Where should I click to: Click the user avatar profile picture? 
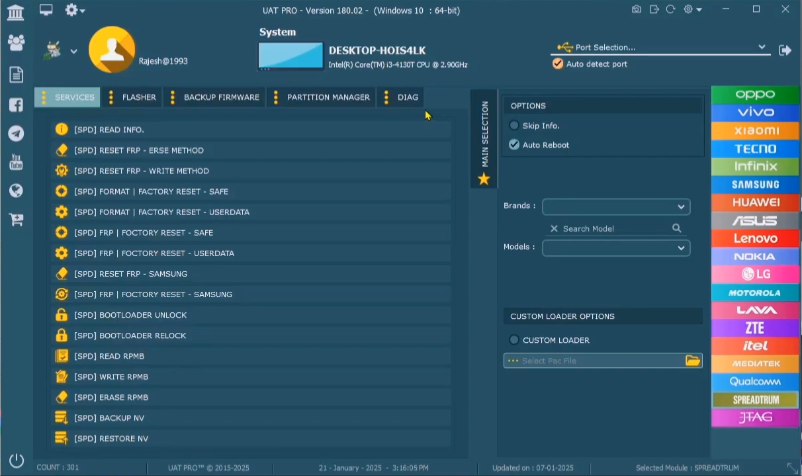[112, 50]
